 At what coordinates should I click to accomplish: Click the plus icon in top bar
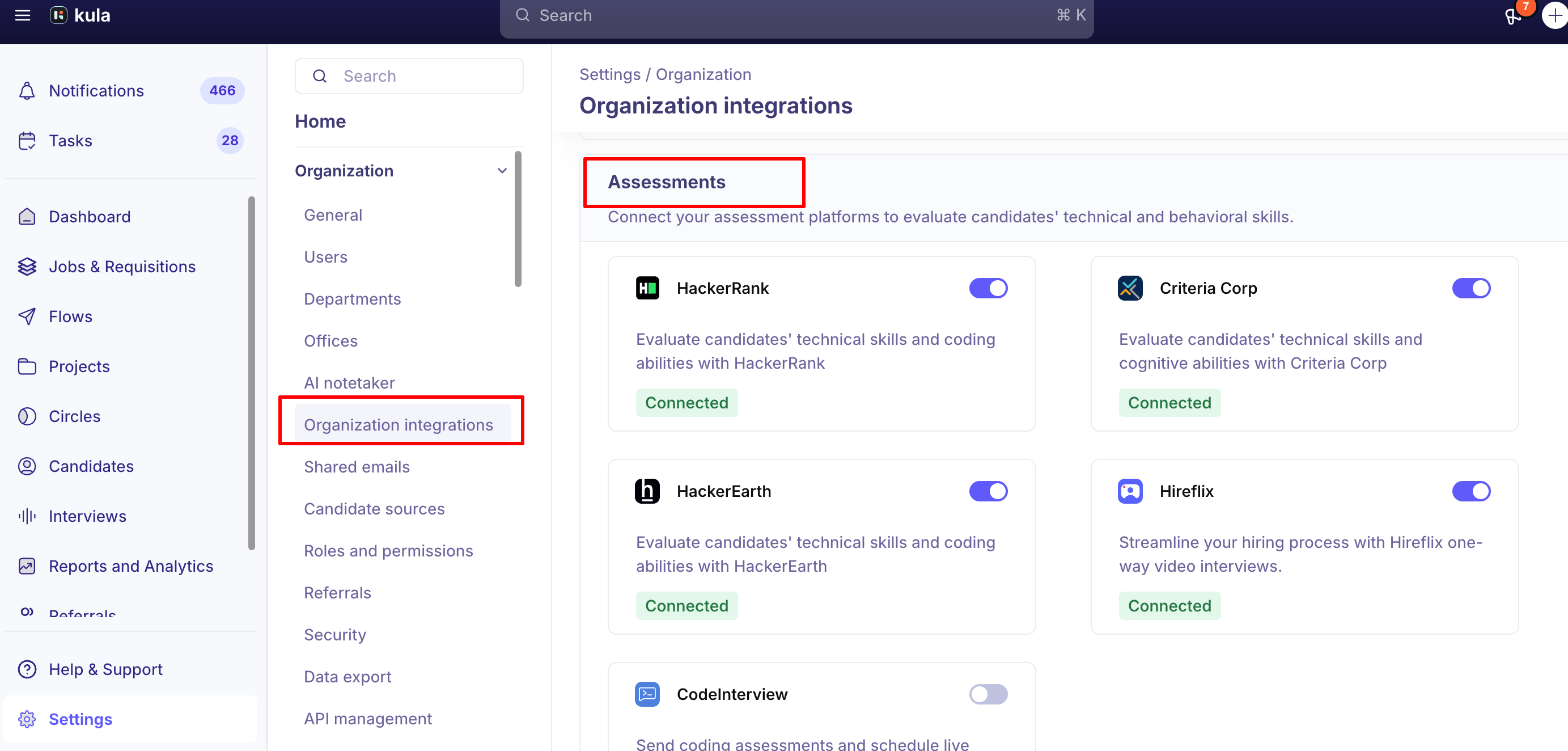pos(1554,15)
